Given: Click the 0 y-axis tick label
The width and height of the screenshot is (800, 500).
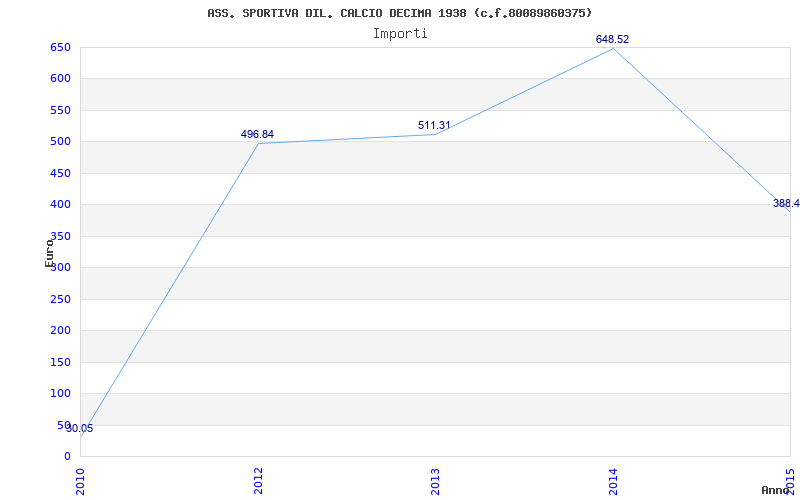Looking at the screenshot, I should [67, 456].
